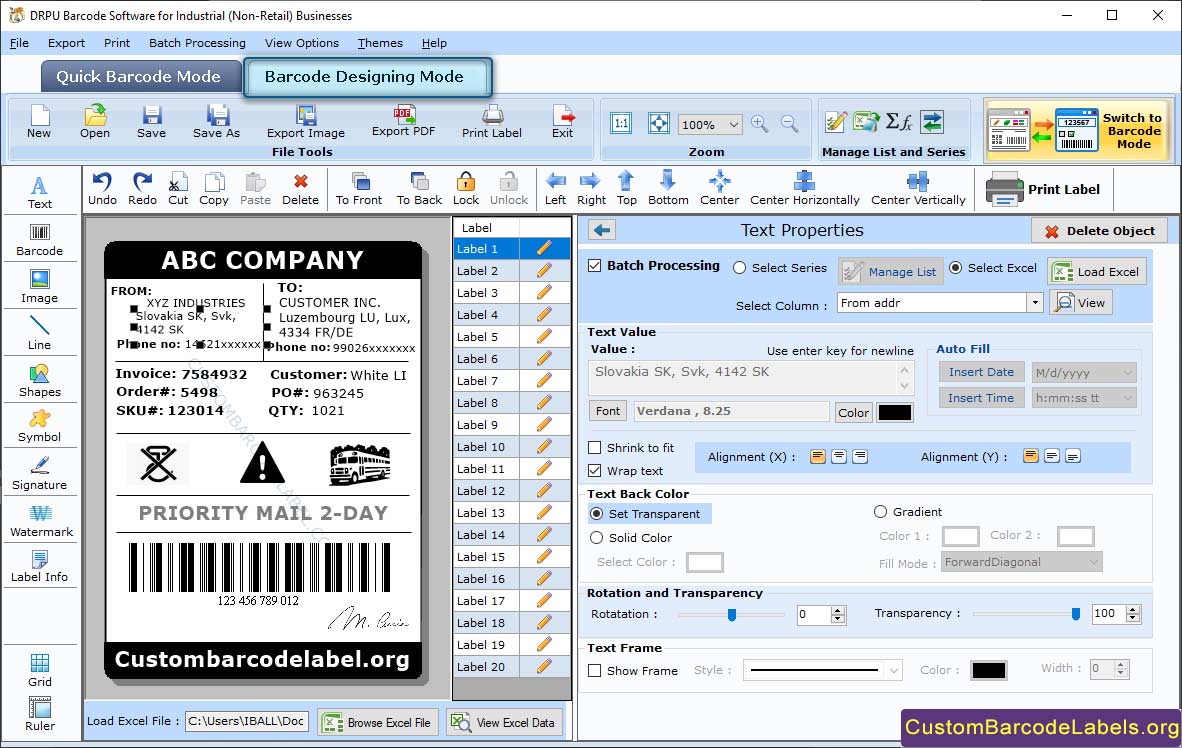This screenshot has width=1182, height=748.
Task: Open the Watermark tool
Action: point(41,521)
